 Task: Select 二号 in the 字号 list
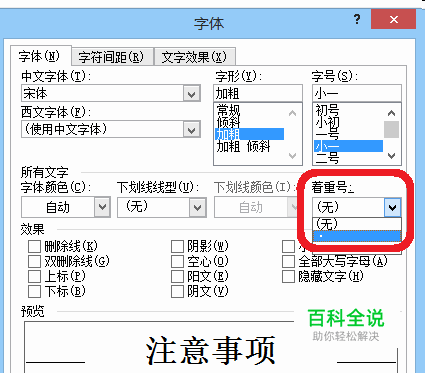(x=348, y=158)
